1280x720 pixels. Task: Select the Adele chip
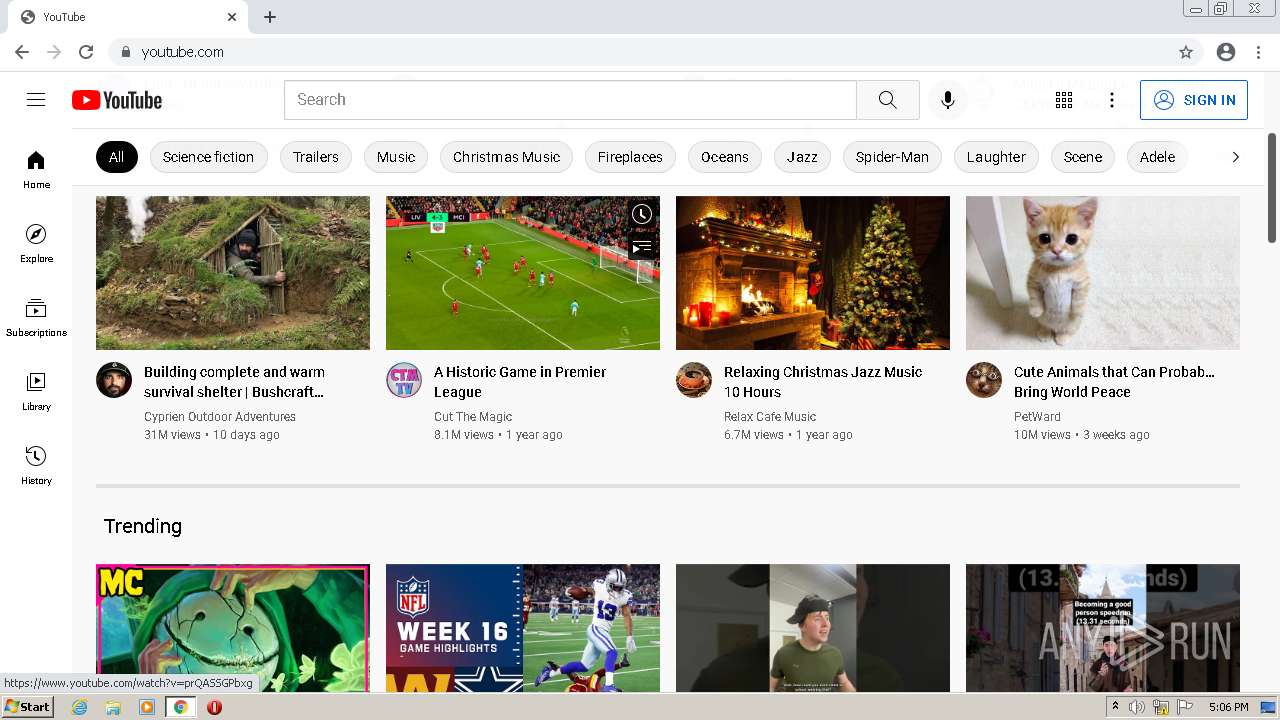[x=1157, y=157]
